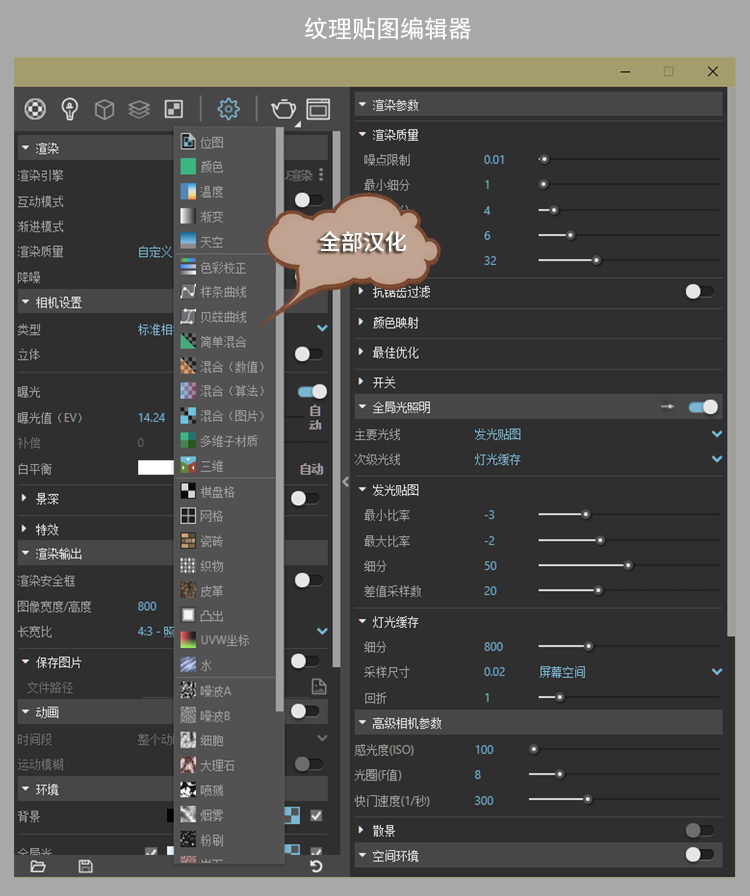The height and width of the screenshot is (896, 750).
Task: Toggle 渲染安全框 safe frame switch
Action: click(309, 581)
